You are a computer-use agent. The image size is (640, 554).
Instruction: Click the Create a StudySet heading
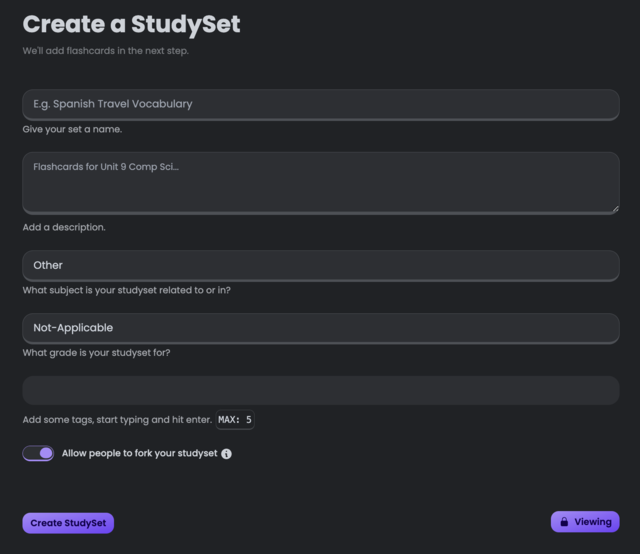(x=131, y=24)
